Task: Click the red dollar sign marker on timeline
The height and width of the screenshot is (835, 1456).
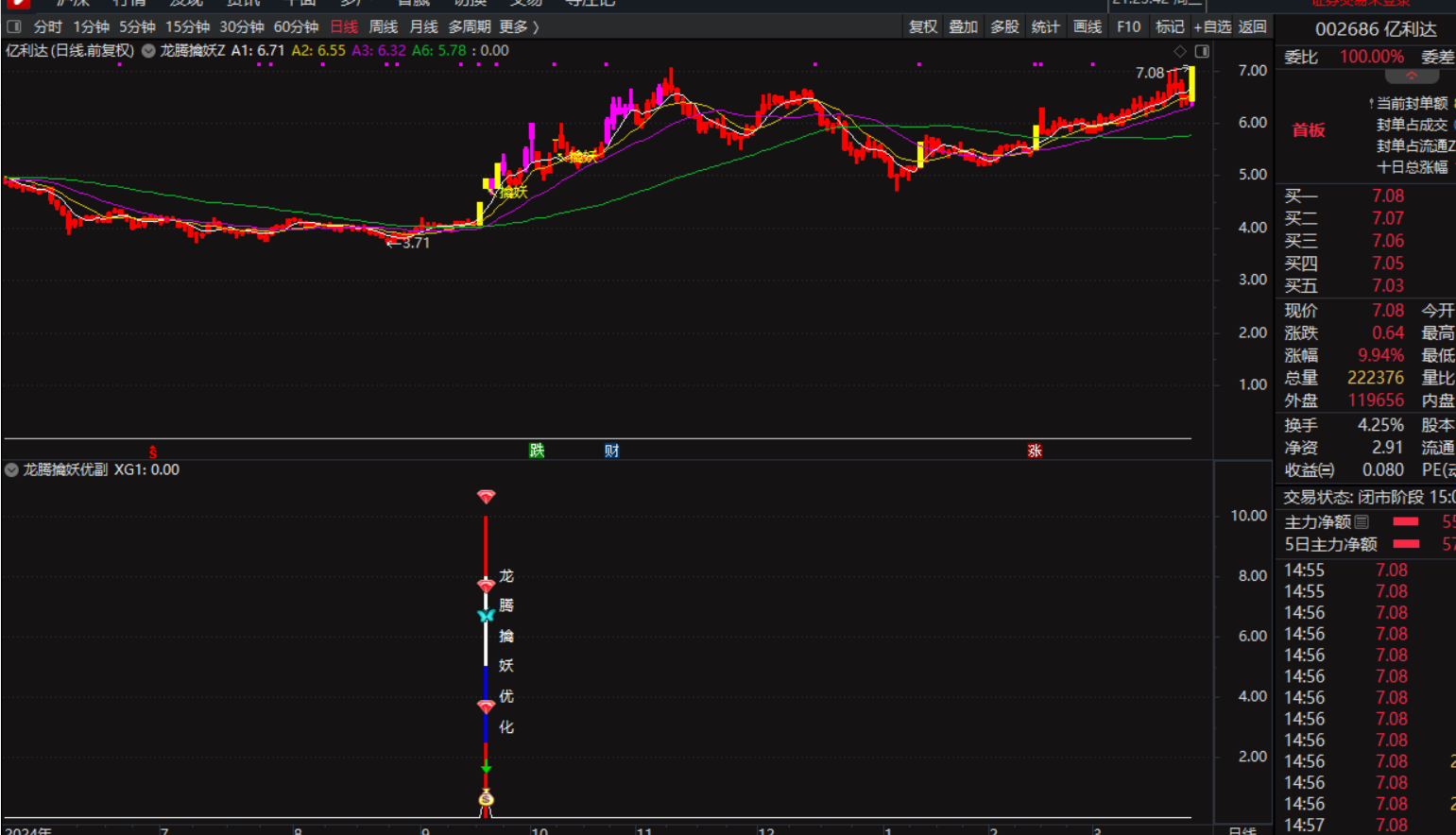Action: (x=153, y=452)
